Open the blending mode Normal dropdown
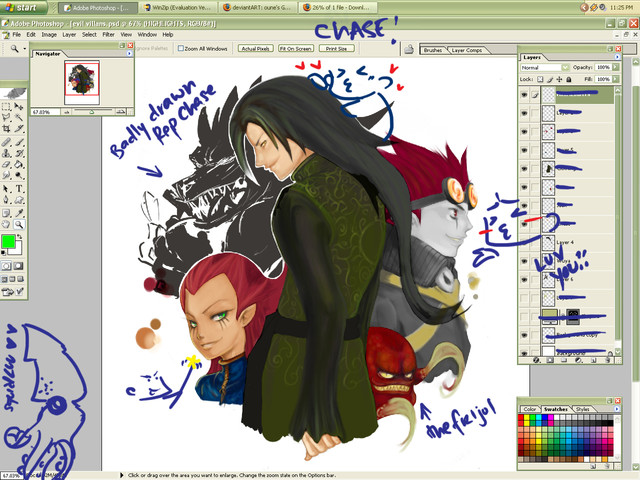Viewport: 640px width, 480px height. pyautogui.click(x=545, y=67)
